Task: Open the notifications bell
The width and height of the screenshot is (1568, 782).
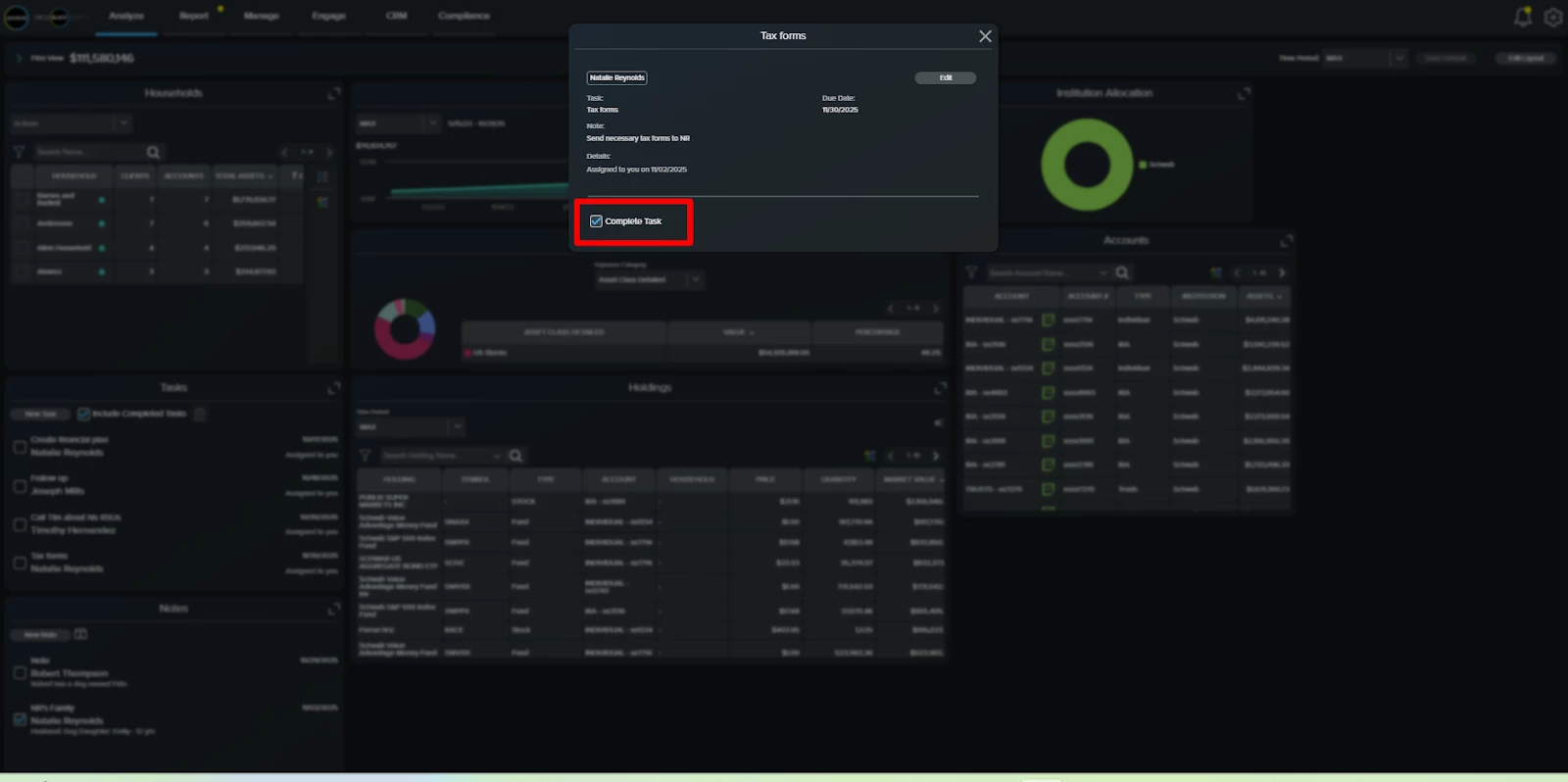Action: 1523,17
